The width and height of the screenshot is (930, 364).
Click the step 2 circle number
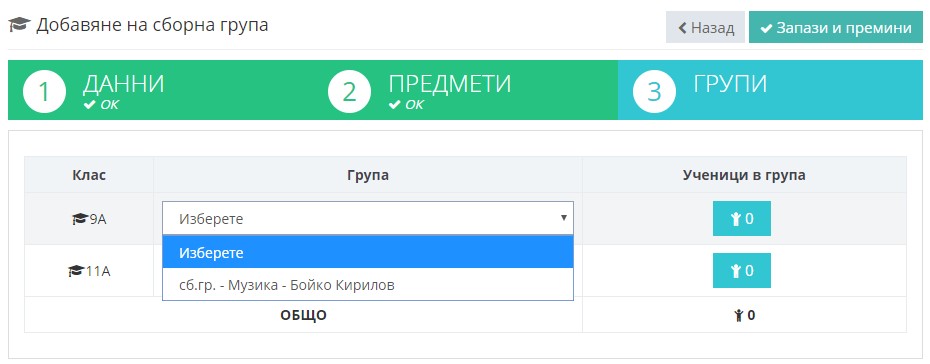349,92
